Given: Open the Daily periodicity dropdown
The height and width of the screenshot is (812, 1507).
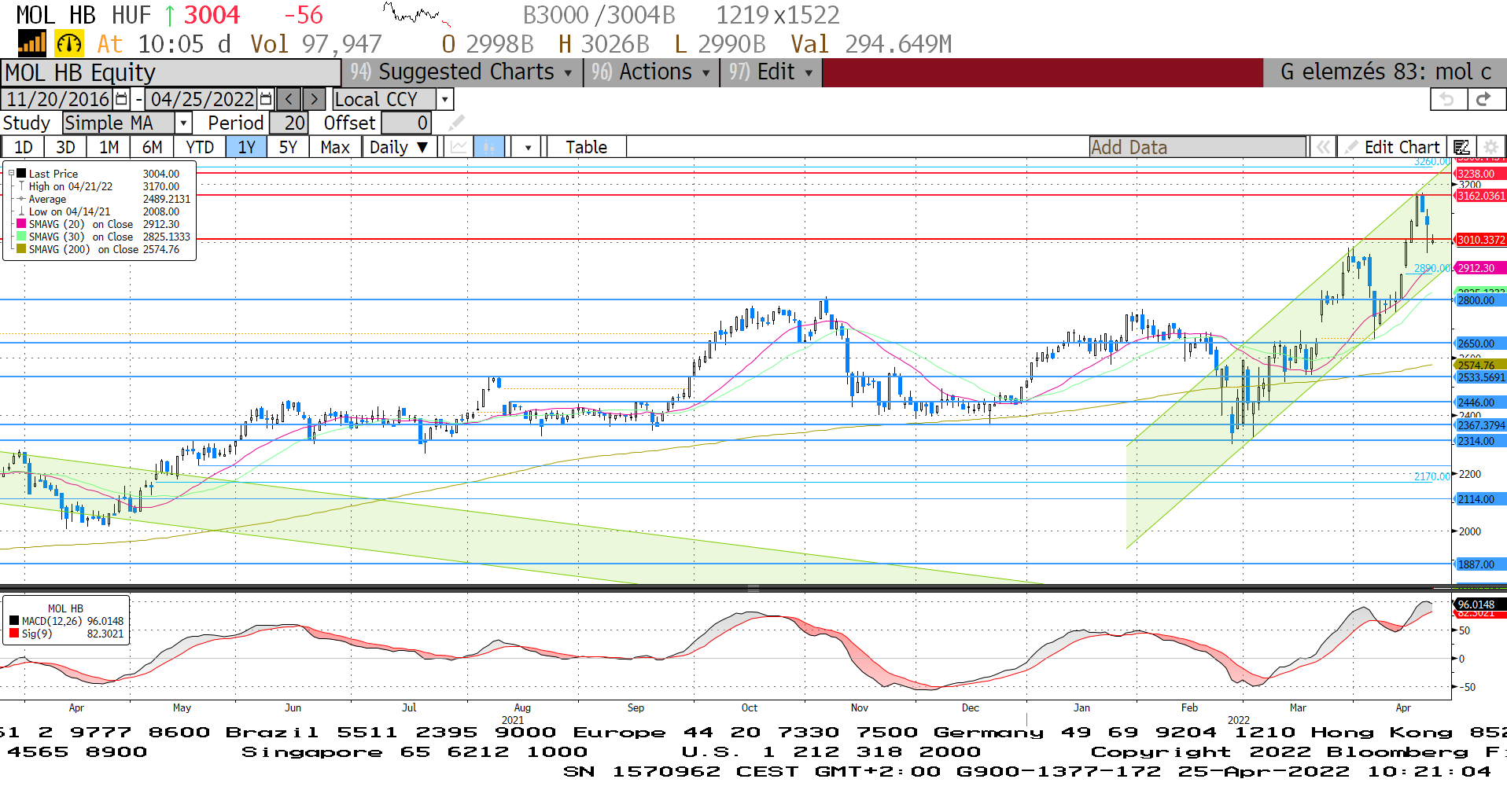Looking at the screenshot, I should click(x=398, y=147).
